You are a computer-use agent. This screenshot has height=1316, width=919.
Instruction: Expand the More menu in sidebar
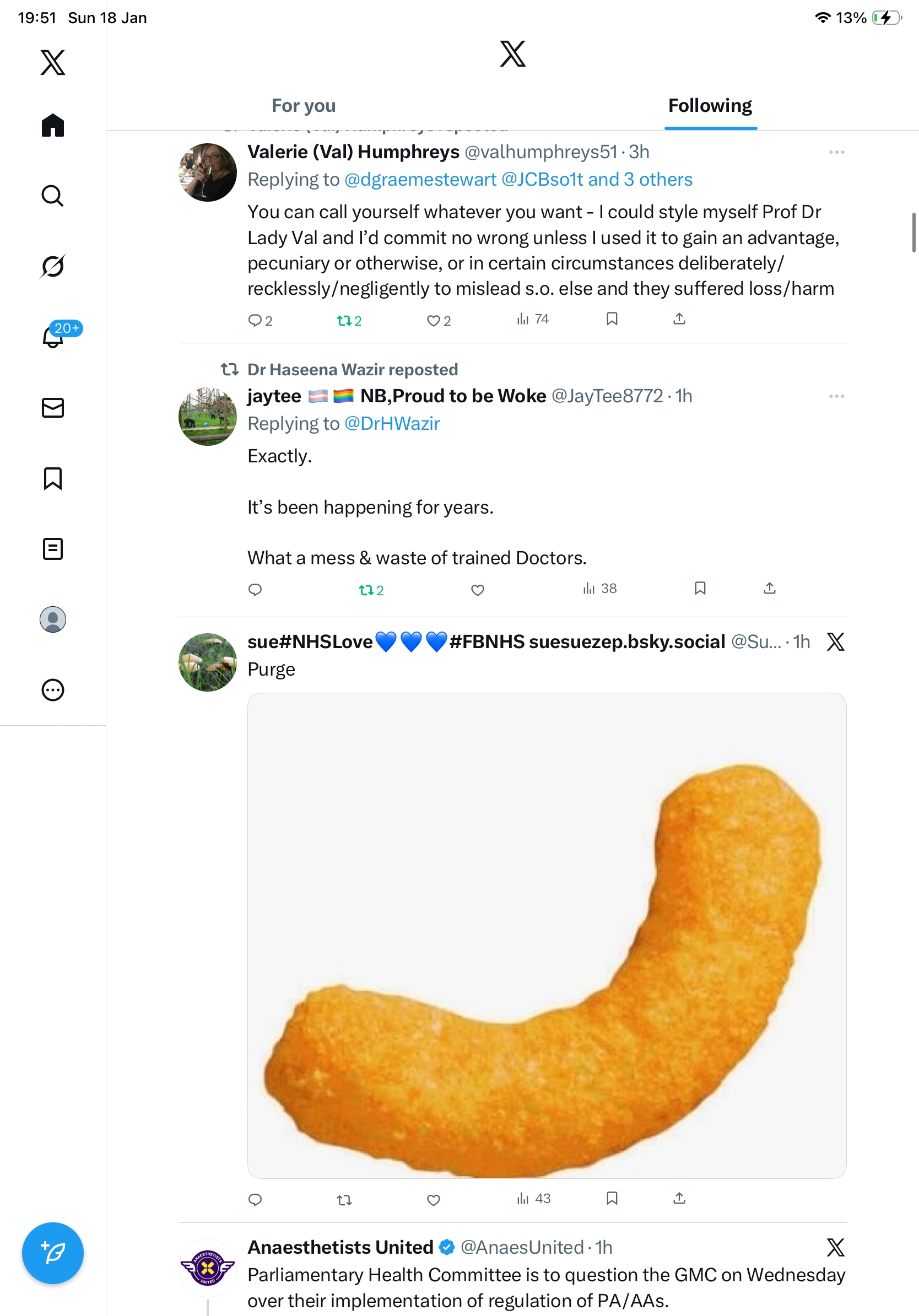(53, 689)
